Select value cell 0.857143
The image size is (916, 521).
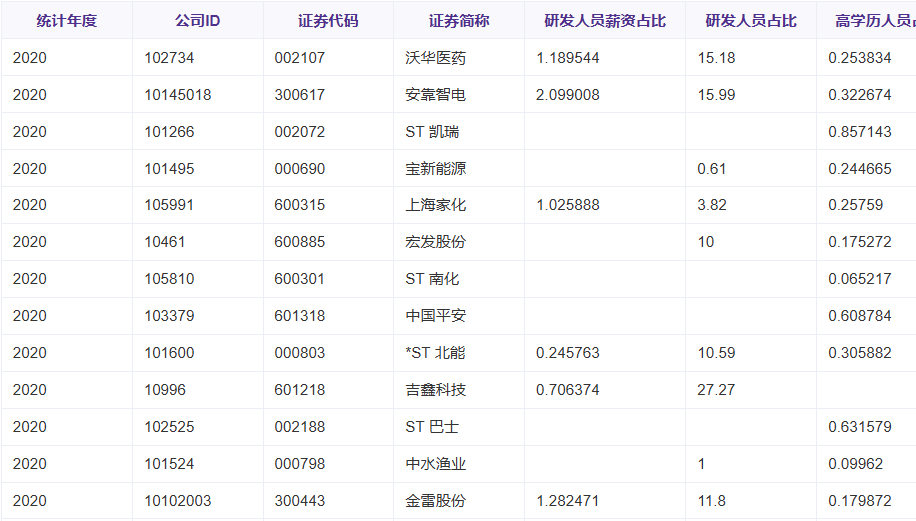tap(866, 131)
